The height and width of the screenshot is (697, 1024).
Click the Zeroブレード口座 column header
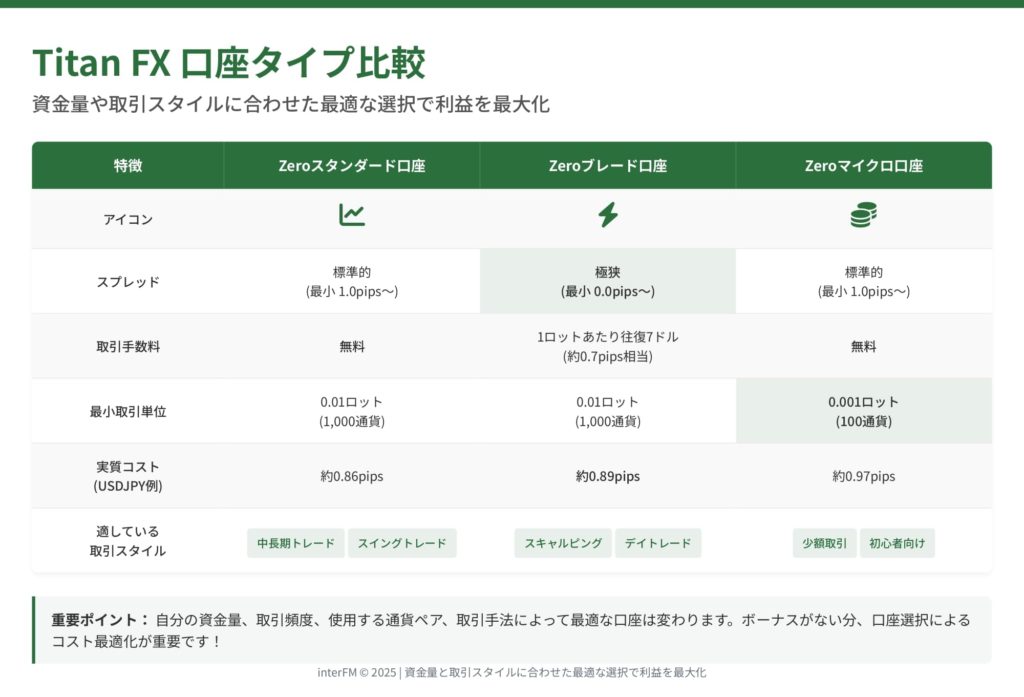pos(607,166)
